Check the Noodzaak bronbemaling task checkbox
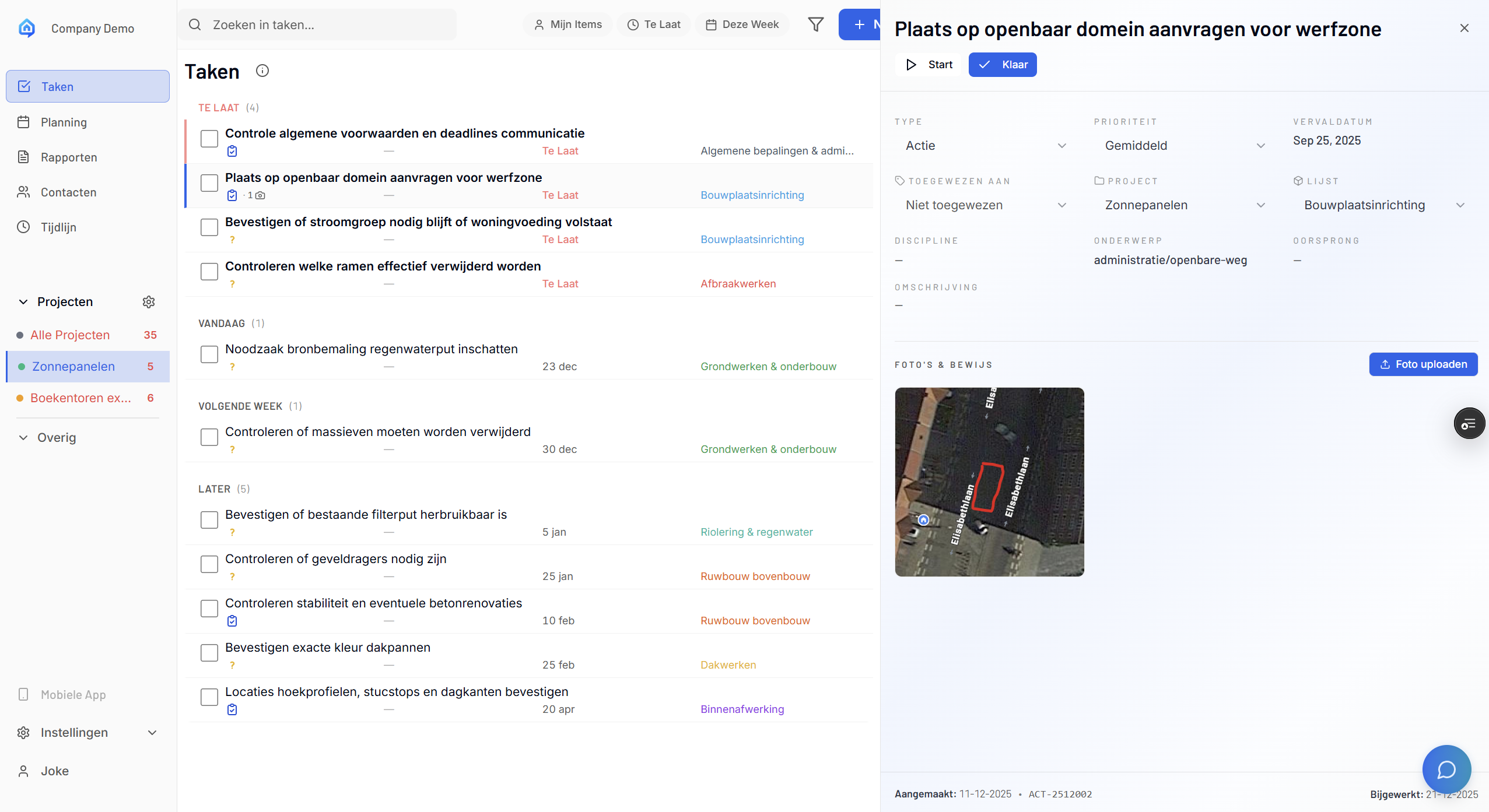 209,354
